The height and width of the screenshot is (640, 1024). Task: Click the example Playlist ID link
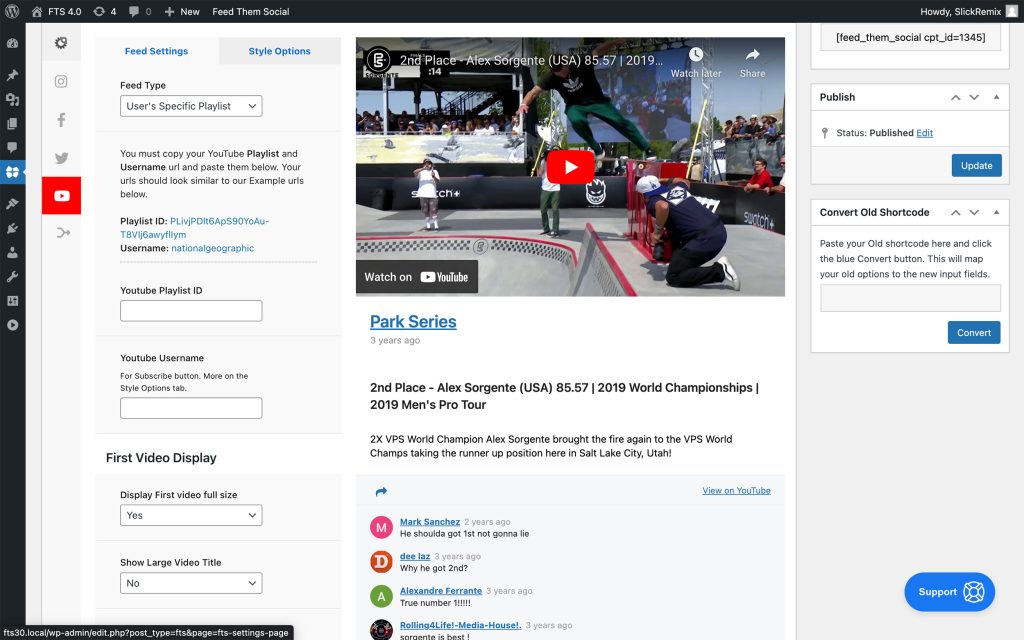click(x=195, y=228)
